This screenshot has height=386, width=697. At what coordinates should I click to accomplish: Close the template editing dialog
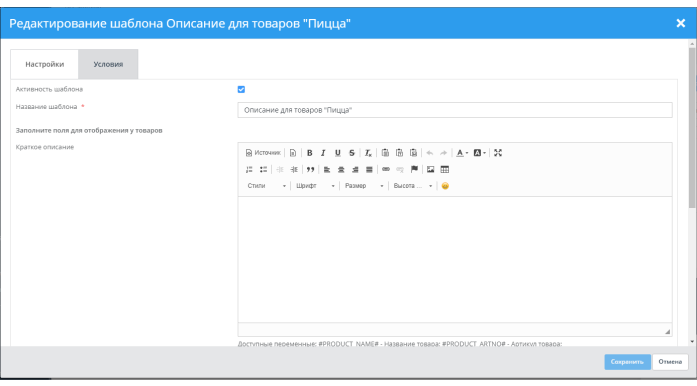pos(681,23)
